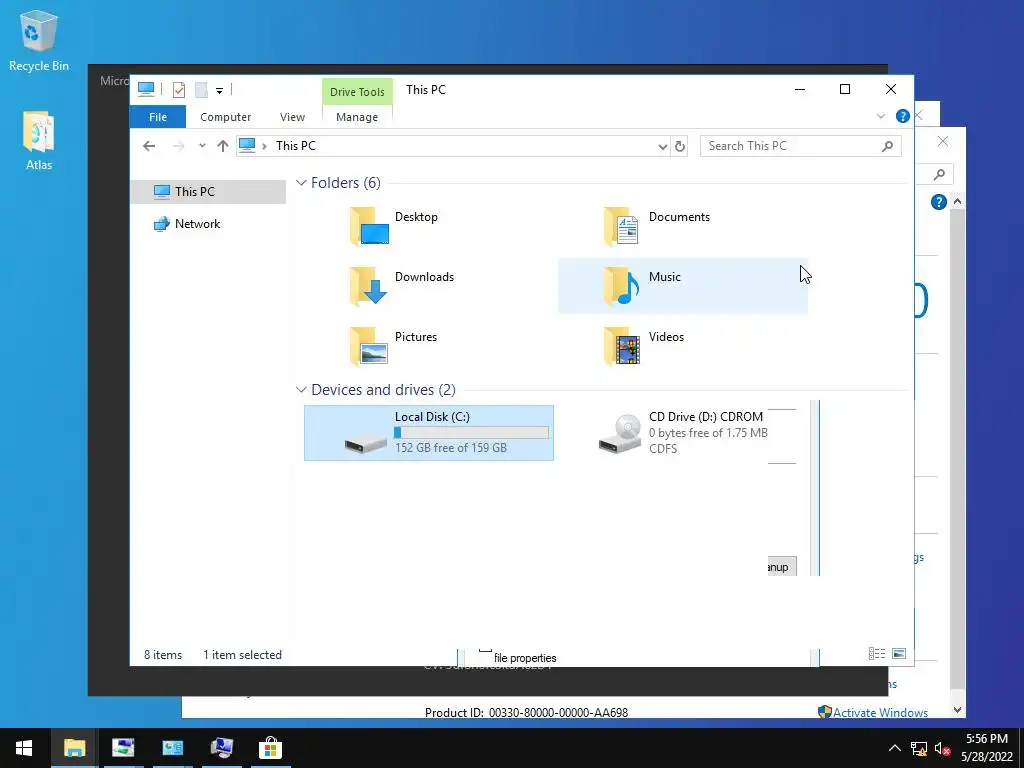Collapse Devices and drives group

point(301,390)
